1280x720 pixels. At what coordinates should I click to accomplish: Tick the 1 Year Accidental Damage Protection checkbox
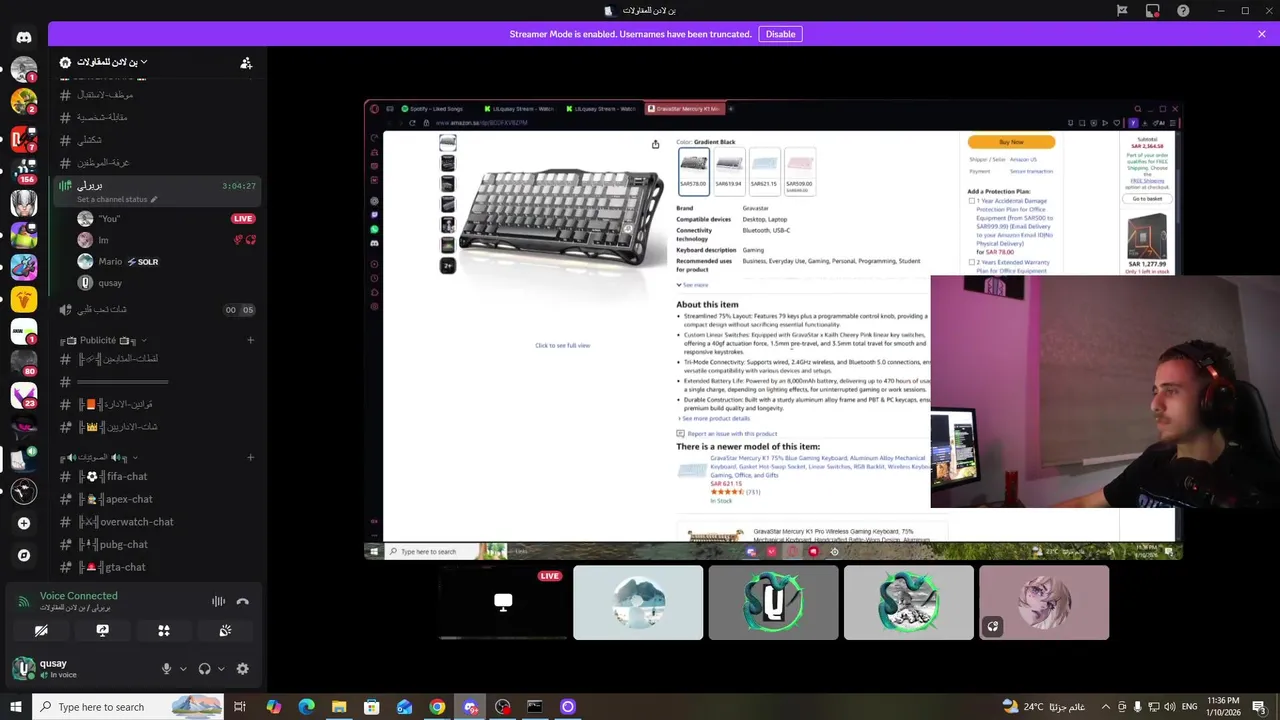(x=972, y=201)
